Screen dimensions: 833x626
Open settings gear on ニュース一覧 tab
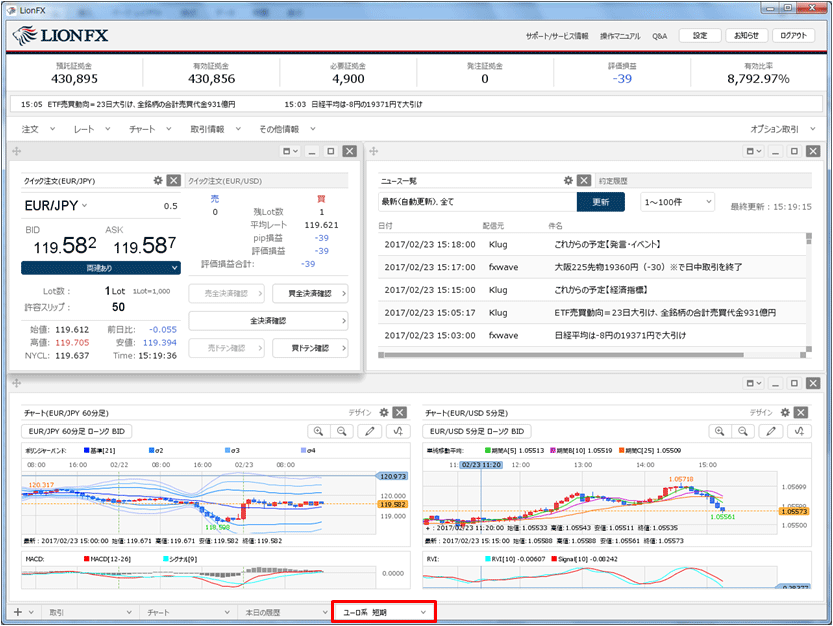click(x=568, y=181)
